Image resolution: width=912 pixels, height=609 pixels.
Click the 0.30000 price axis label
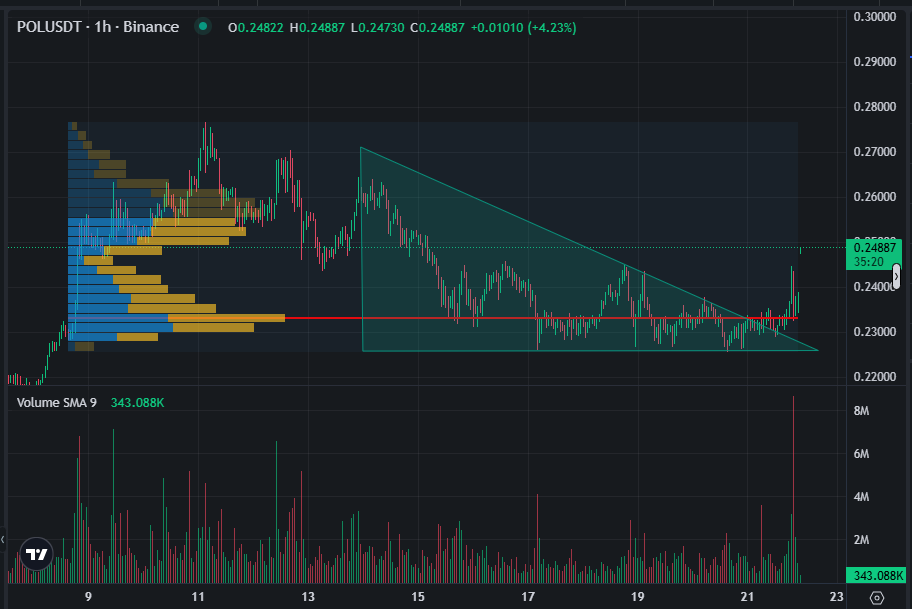click(875, 17)
